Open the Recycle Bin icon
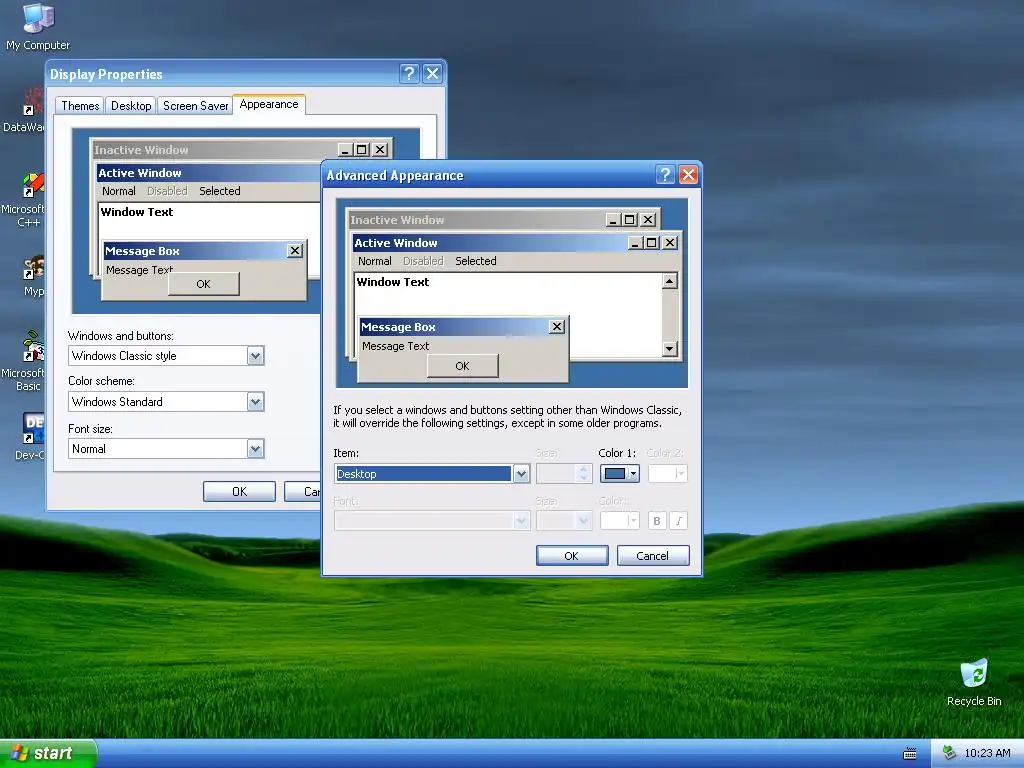 coord(974,682)
